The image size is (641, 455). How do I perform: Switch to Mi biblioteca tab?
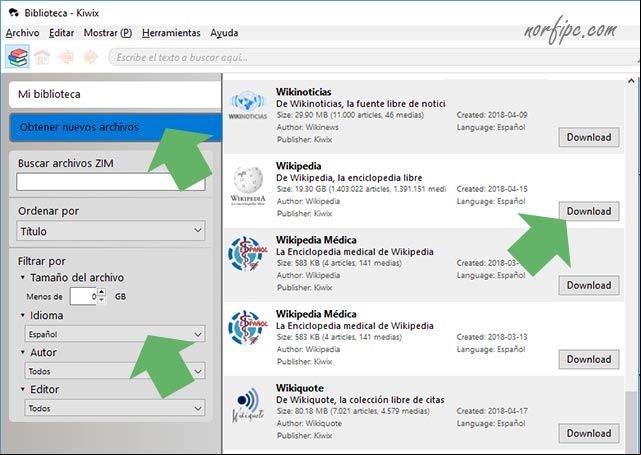115,94
